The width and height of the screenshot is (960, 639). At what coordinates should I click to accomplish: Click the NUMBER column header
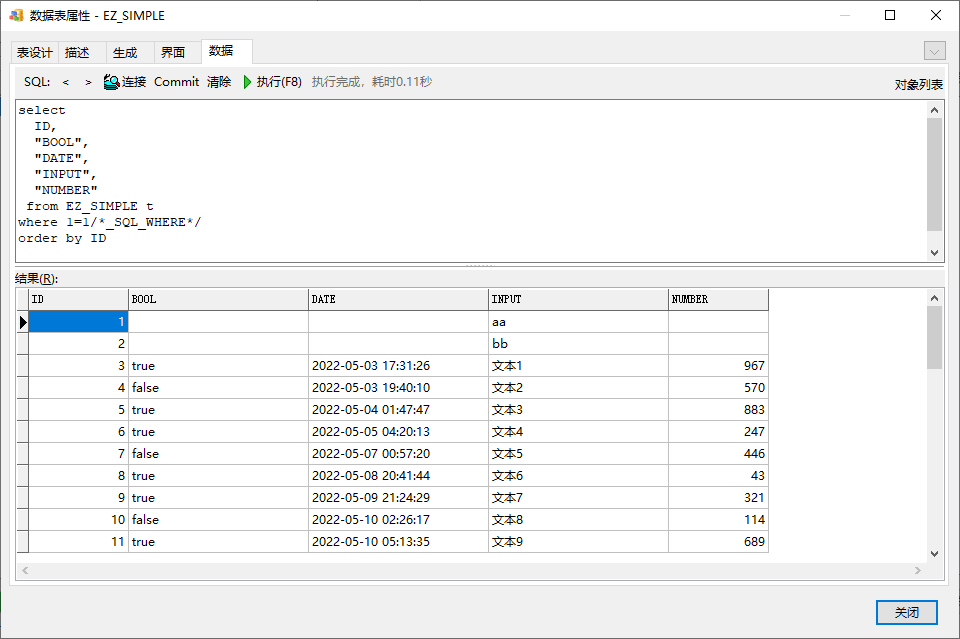coord(718,299)
